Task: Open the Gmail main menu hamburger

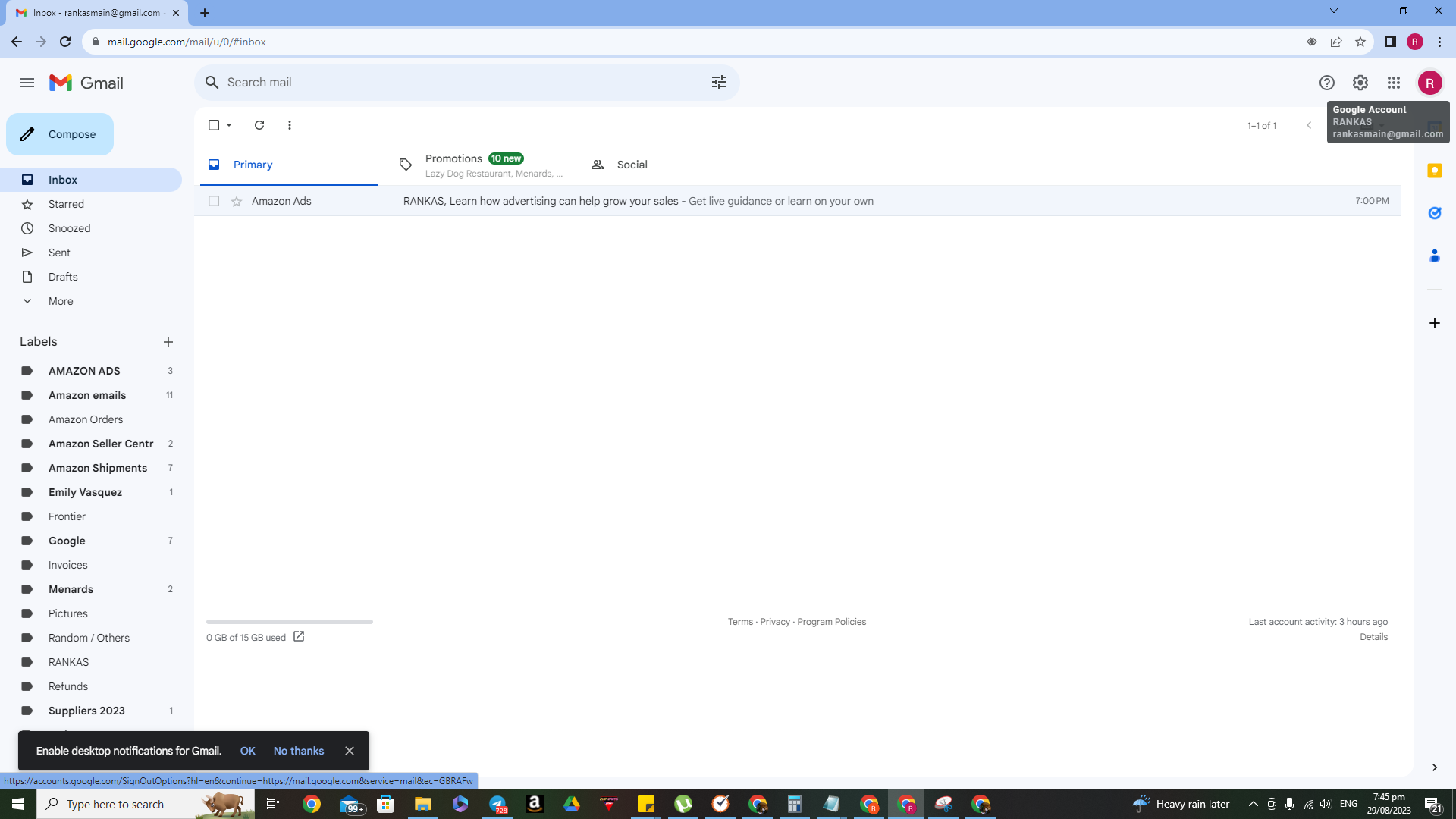Action: pos(27,83)
